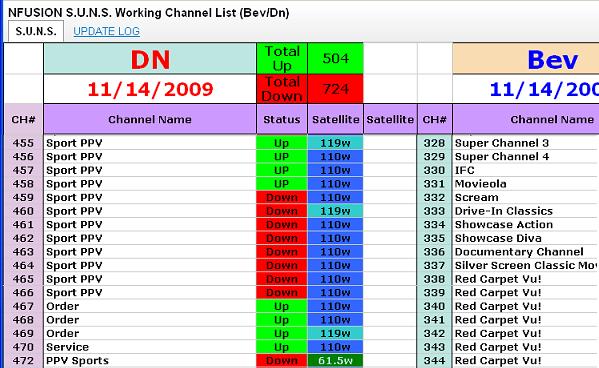Select the Showcase Diva cell
The image size is (599, 368).
pyautogui.click(x=526, y=238)
